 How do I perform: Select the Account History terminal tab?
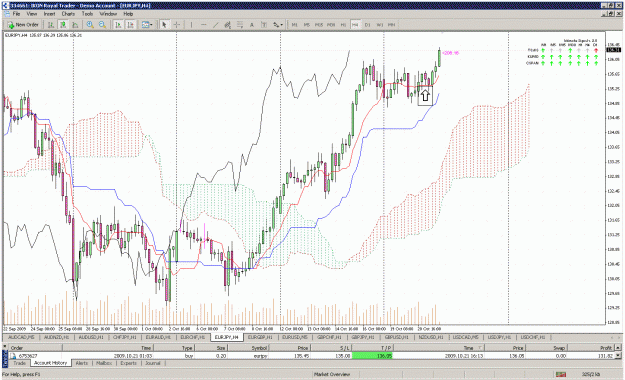(50, 363)
